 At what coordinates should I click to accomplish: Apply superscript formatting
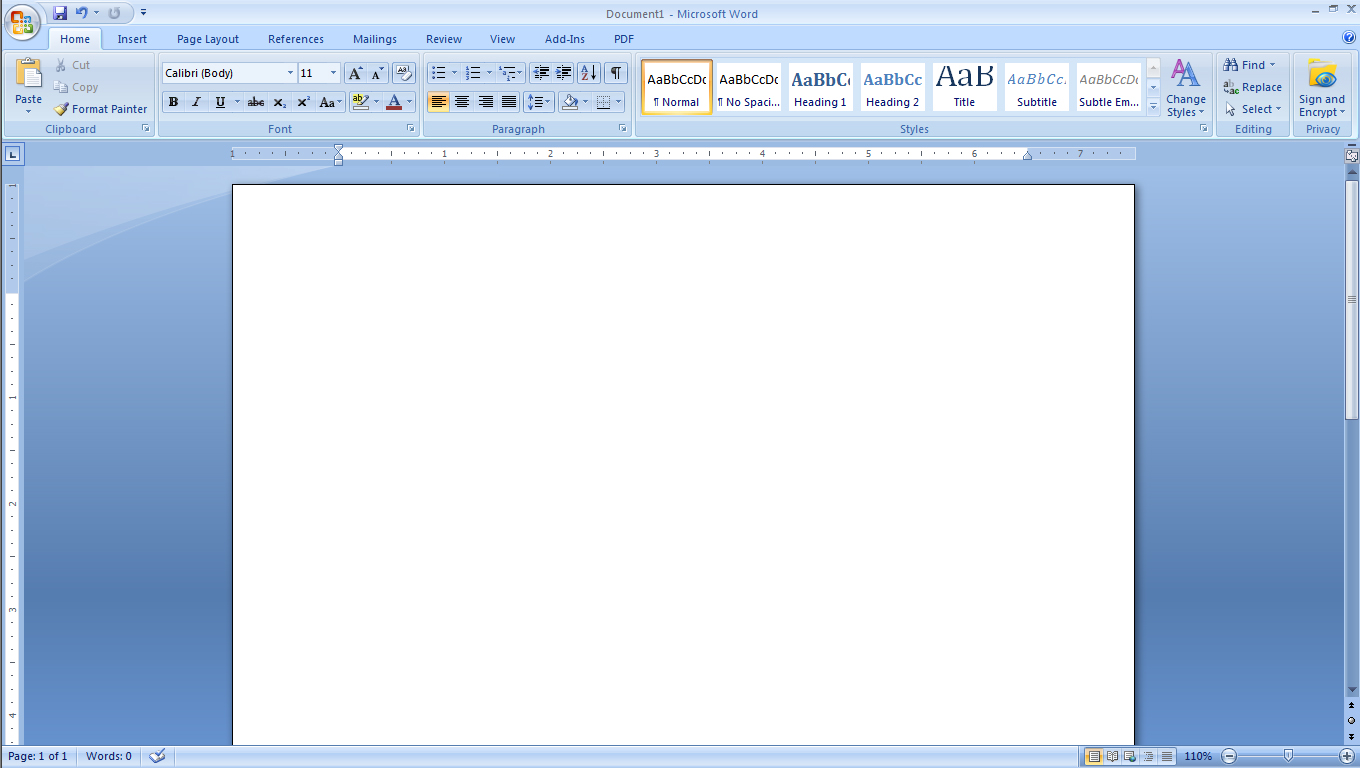point(303,102)
